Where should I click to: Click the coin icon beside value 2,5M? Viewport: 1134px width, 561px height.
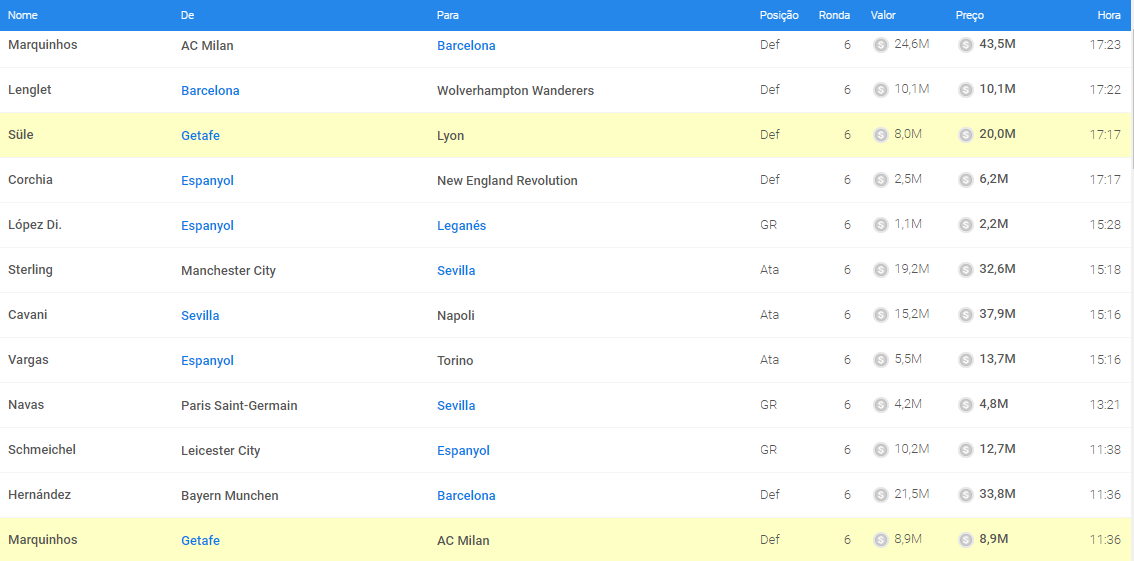[880, 180]
